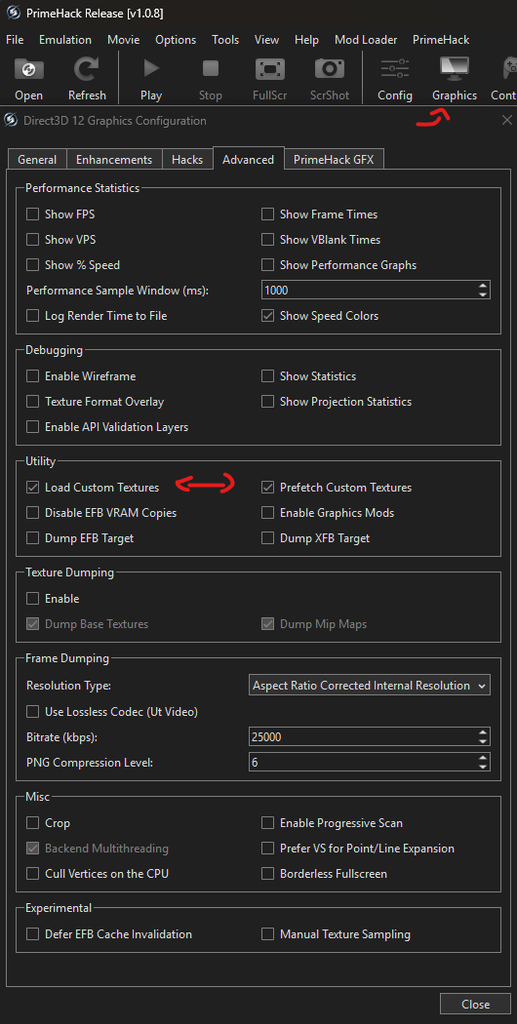Click the Controllers gamepad toolbar icon

coord(509,69)
